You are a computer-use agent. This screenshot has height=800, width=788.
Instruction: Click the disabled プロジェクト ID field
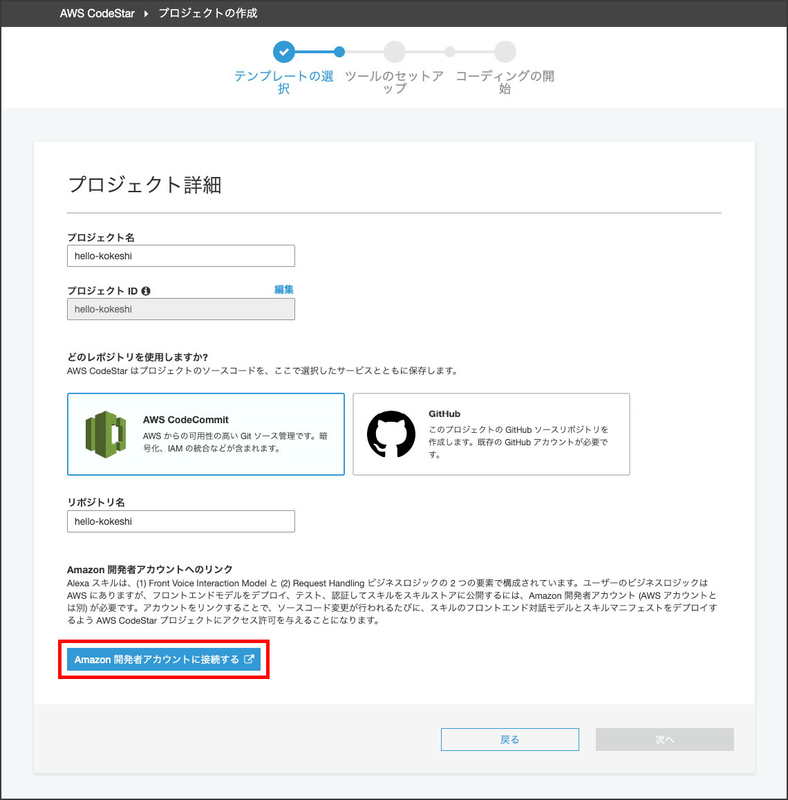pyautogui.click(x=181, y=309)
